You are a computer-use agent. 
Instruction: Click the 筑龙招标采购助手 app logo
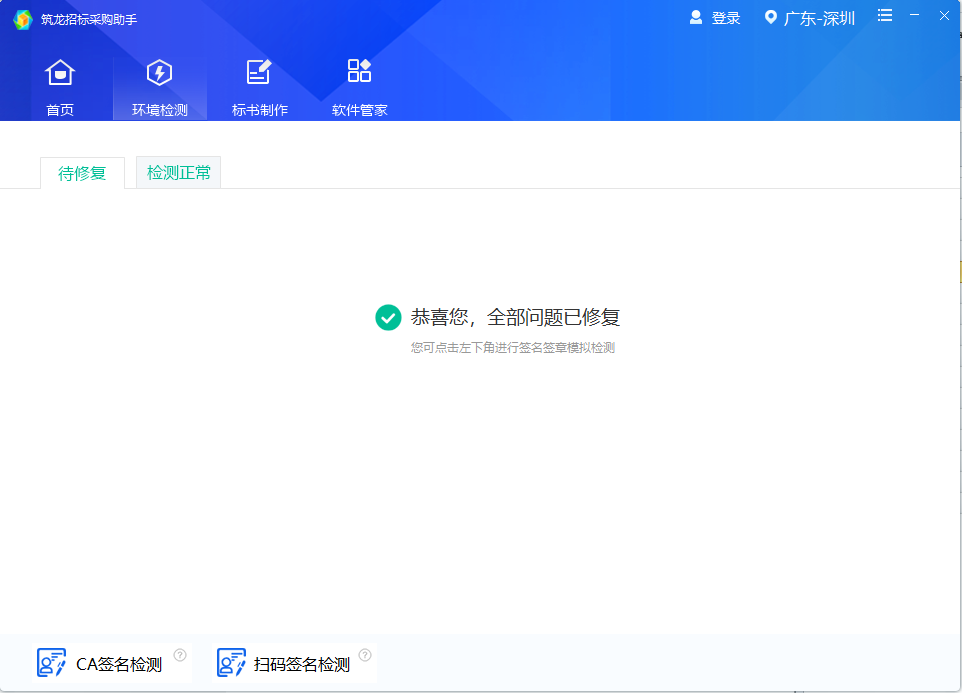[22, 19]
